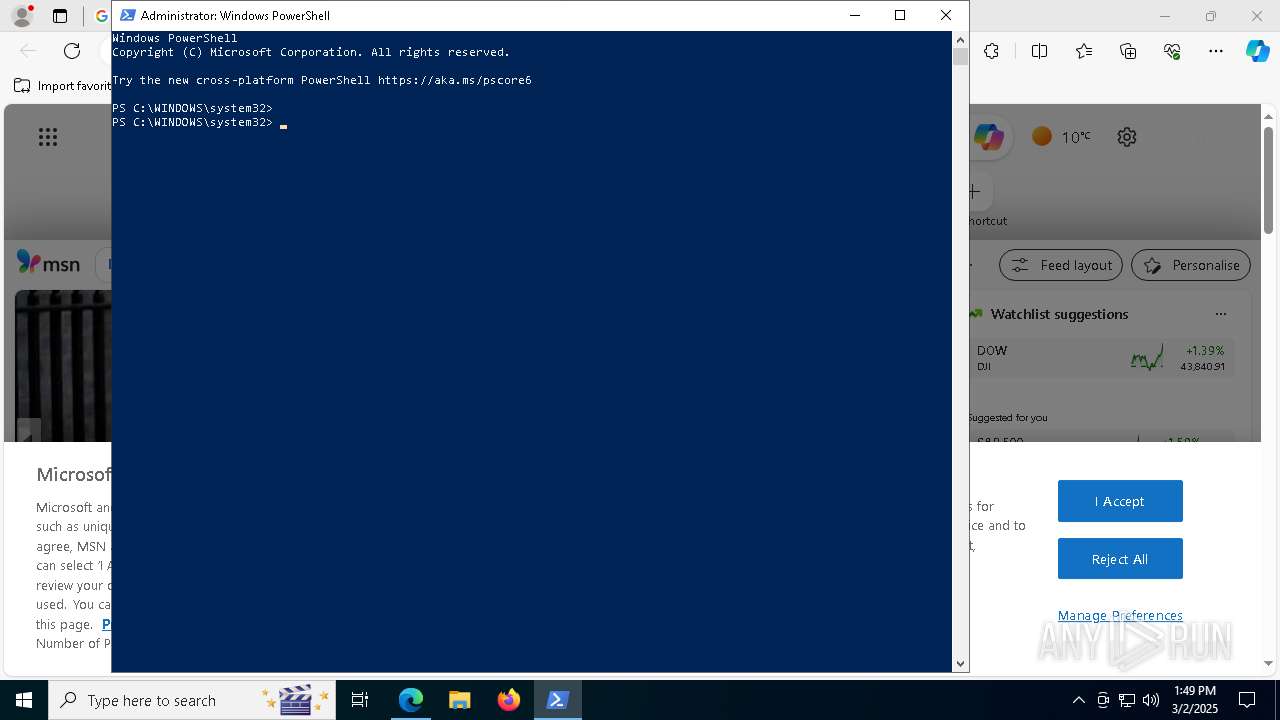View weather showing 10°C
1280x720 pixels.
tap(1062, 137)
